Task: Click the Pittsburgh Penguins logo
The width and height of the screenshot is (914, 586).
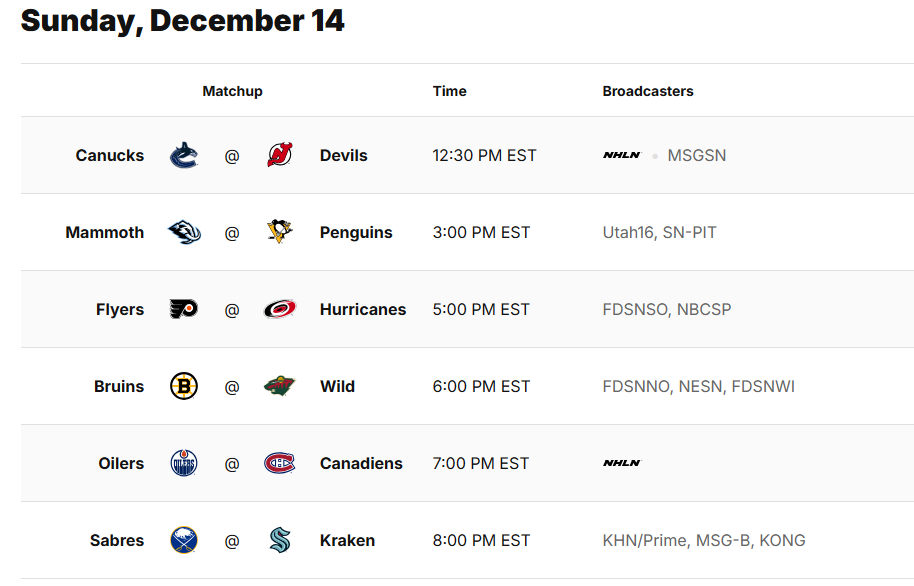Action: 280,232
